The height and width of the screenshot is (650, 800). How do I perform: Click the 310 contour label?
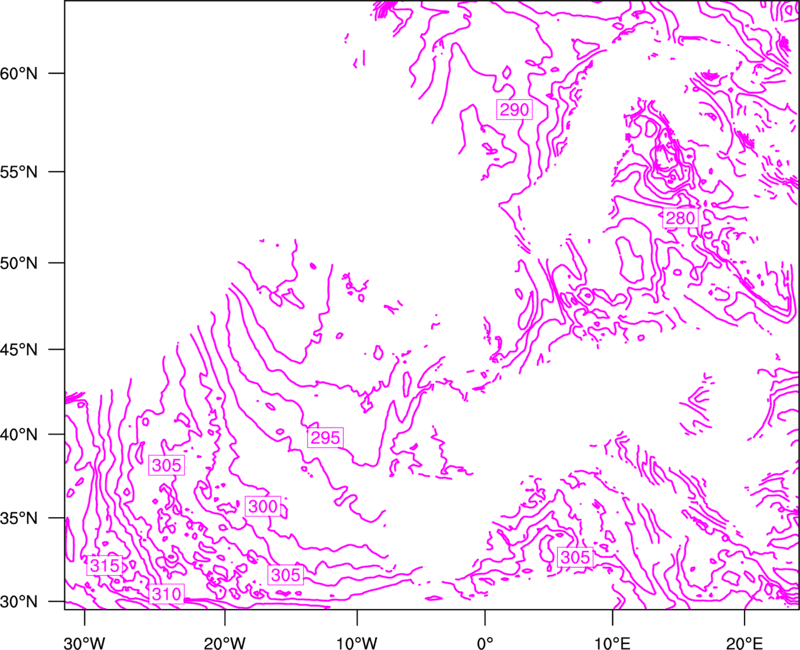tap(166, 594)
